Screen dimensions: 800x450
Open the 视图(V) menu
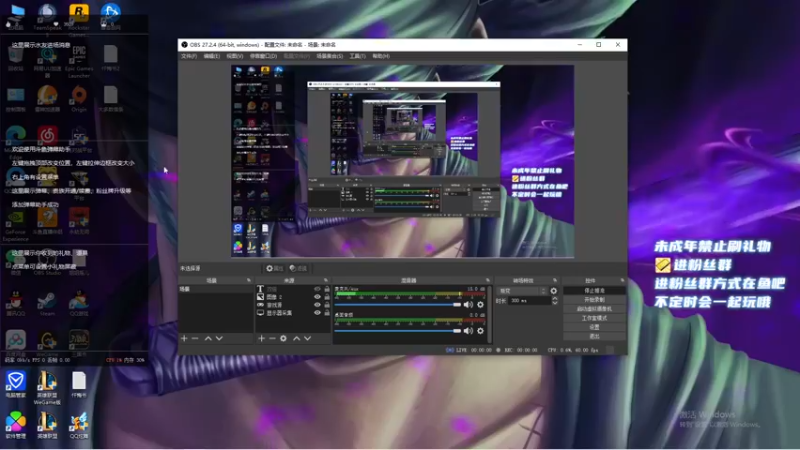pyautogui.click(x=235, y=56)
